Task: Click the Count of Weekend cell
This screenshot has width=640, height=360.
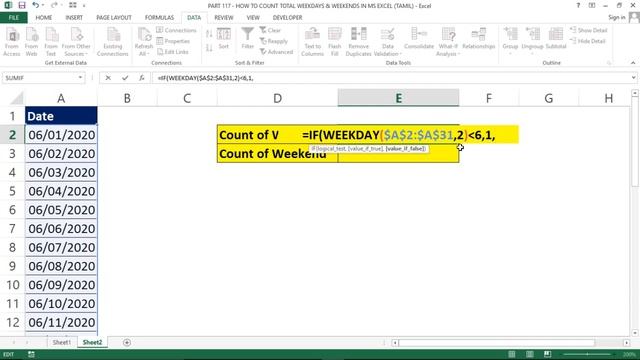Action: (277, 153)
